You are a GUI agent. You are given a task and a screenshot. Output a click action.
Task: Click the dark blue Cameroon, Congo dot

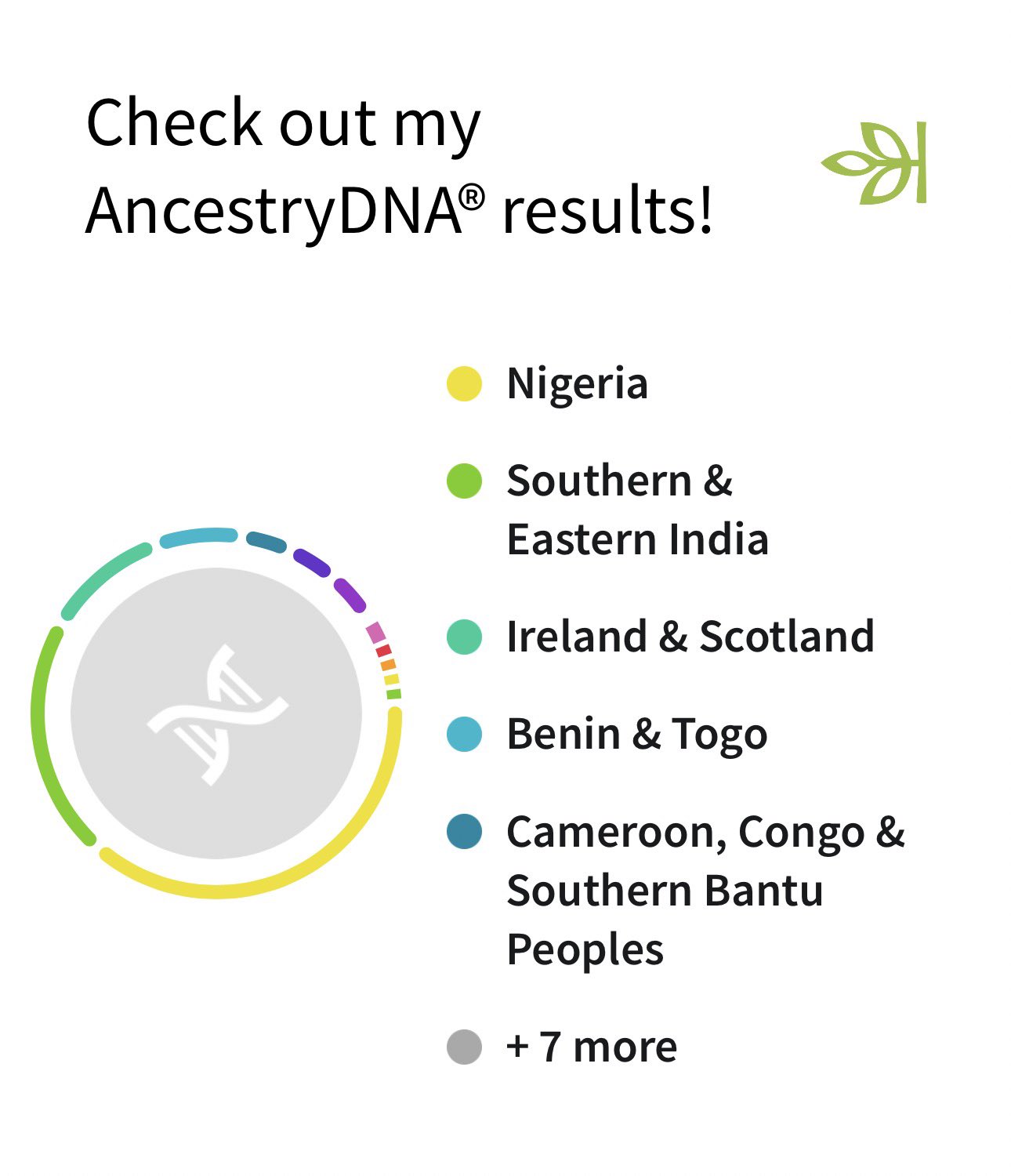pyautogui.click(x=464, y=831)
